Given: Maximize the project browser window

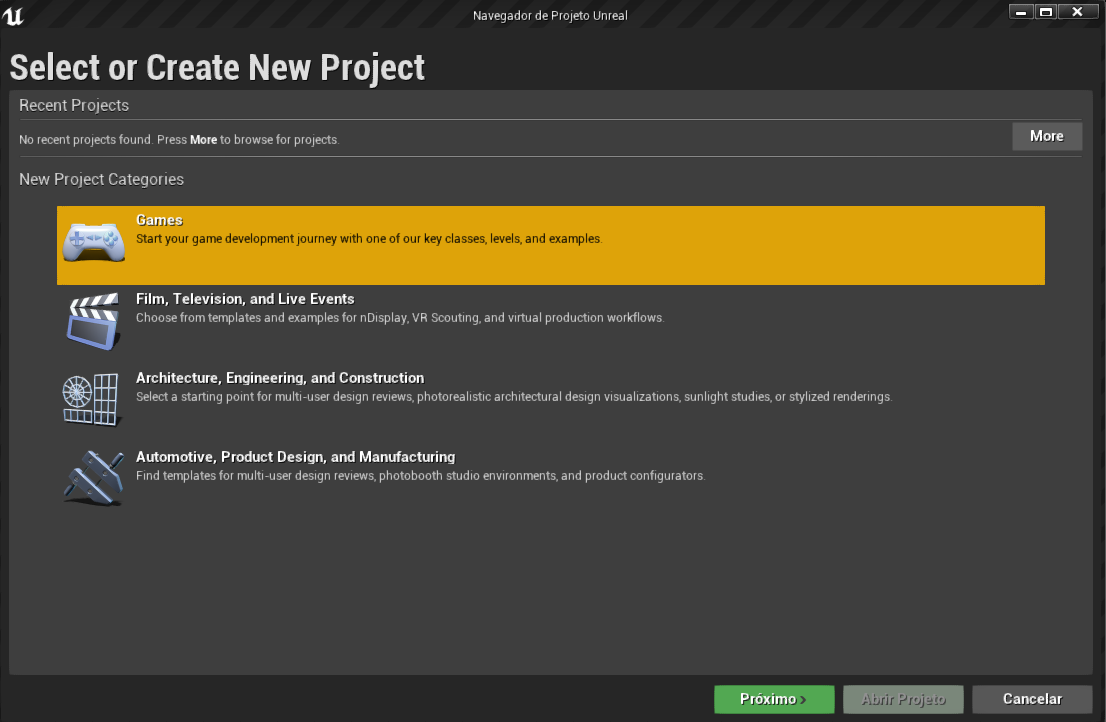Looking at the screenshot, I should pos(1046,12).
